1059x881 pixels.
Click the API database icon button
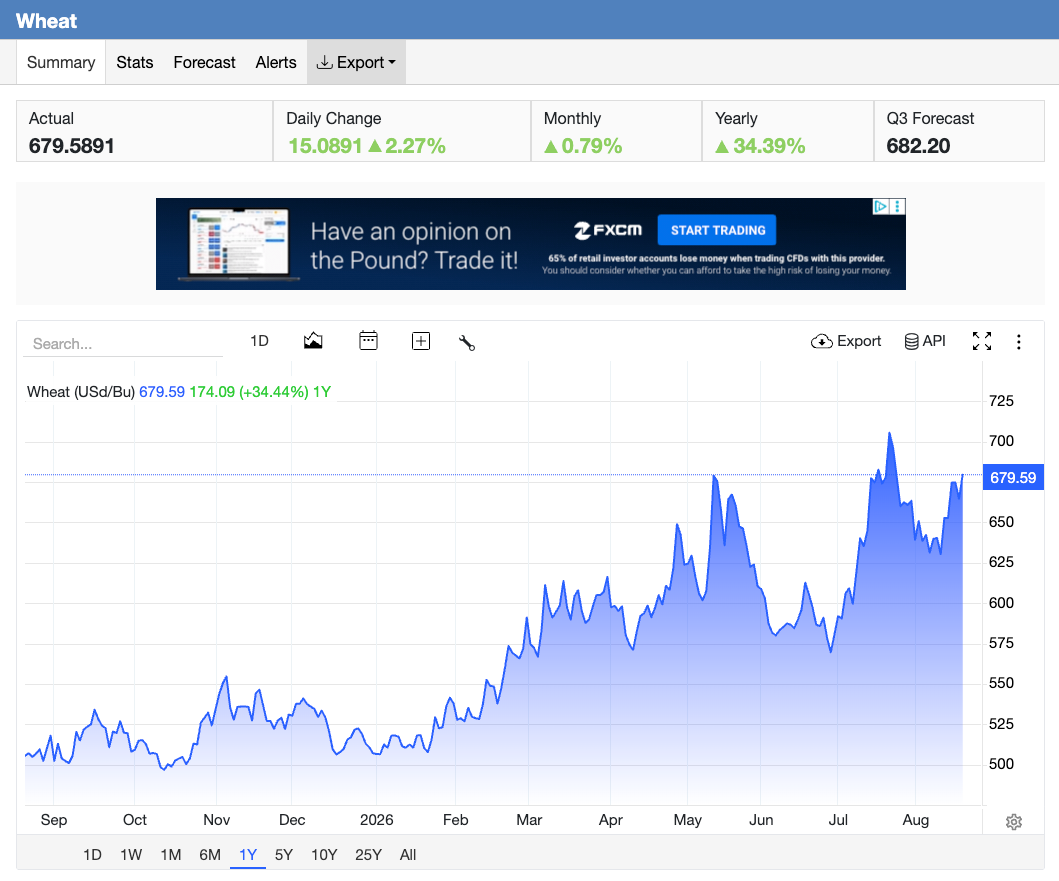[925, 341]
